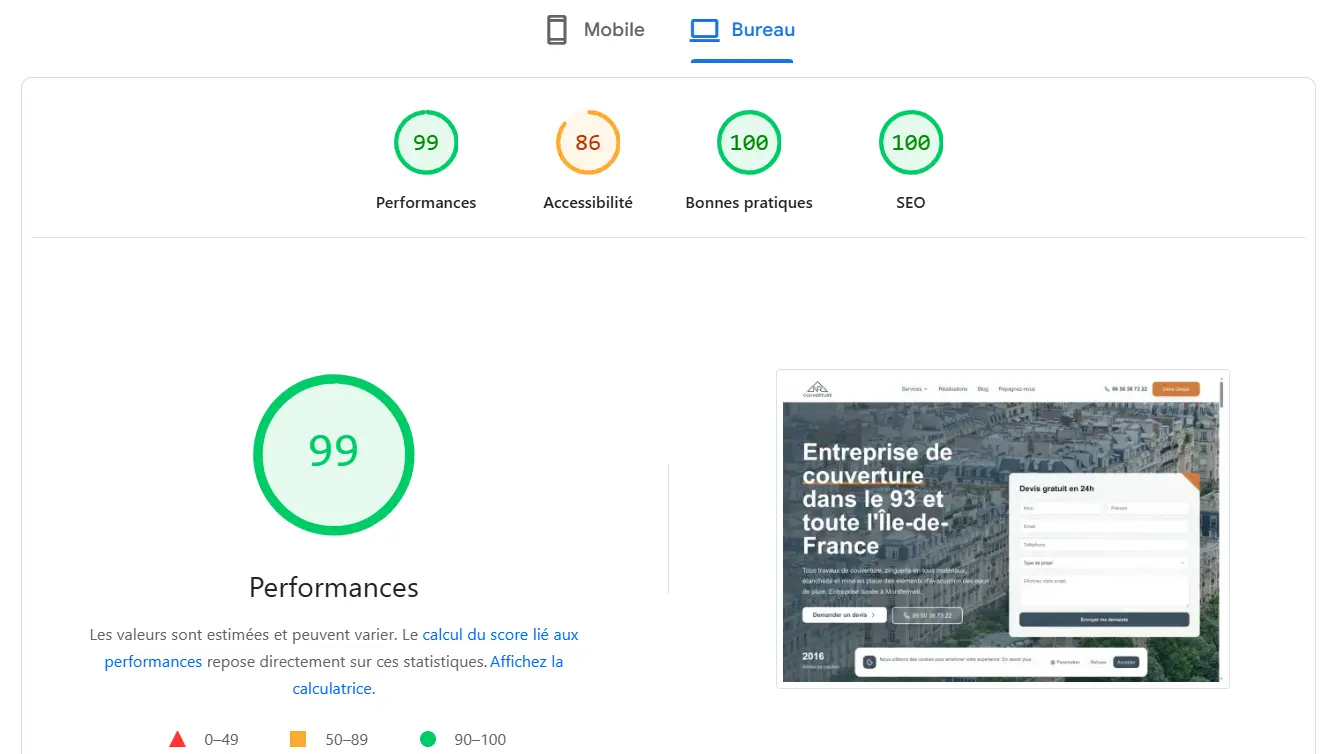Image resolution: width=1333 pixels, height=754 pixels.
Task: Click Rejoignez-nous in the screenshot's menu
Action: pyautogui.click(x=1017, y=389)
